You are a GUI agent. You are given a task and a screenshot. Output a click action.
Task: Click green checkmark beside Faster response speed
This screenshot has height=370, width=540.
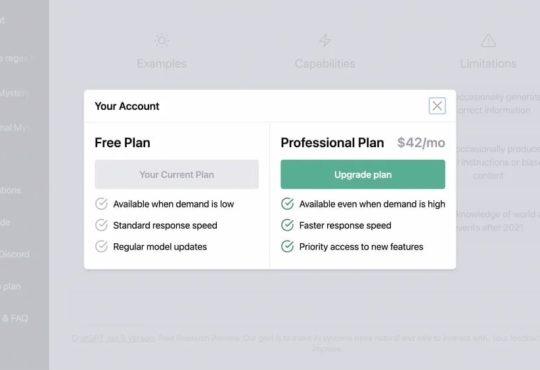[x=287, y=225]
